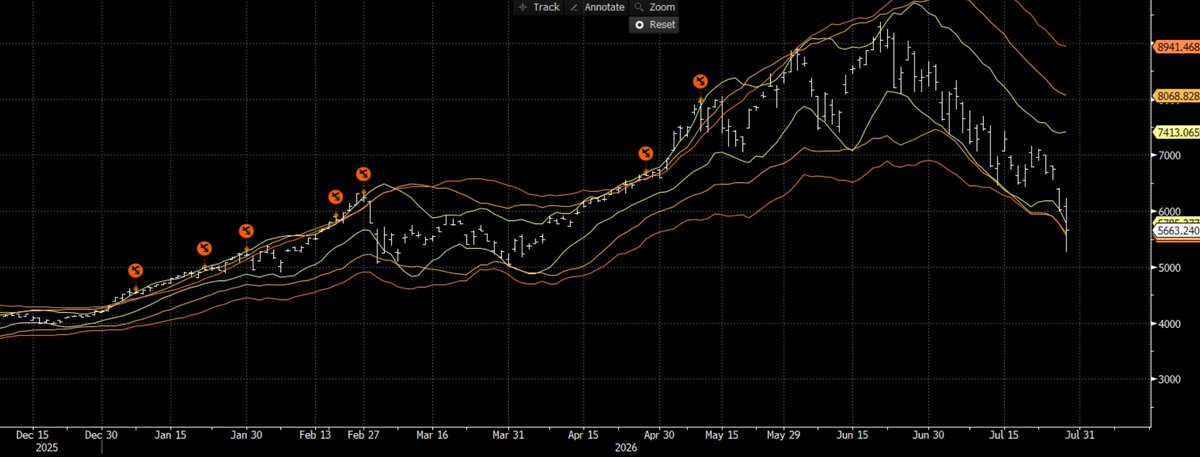Viewport: 1200px width, 457px height.
Task: Click the Dec 15 date label
Action: (x=33, y=436)
